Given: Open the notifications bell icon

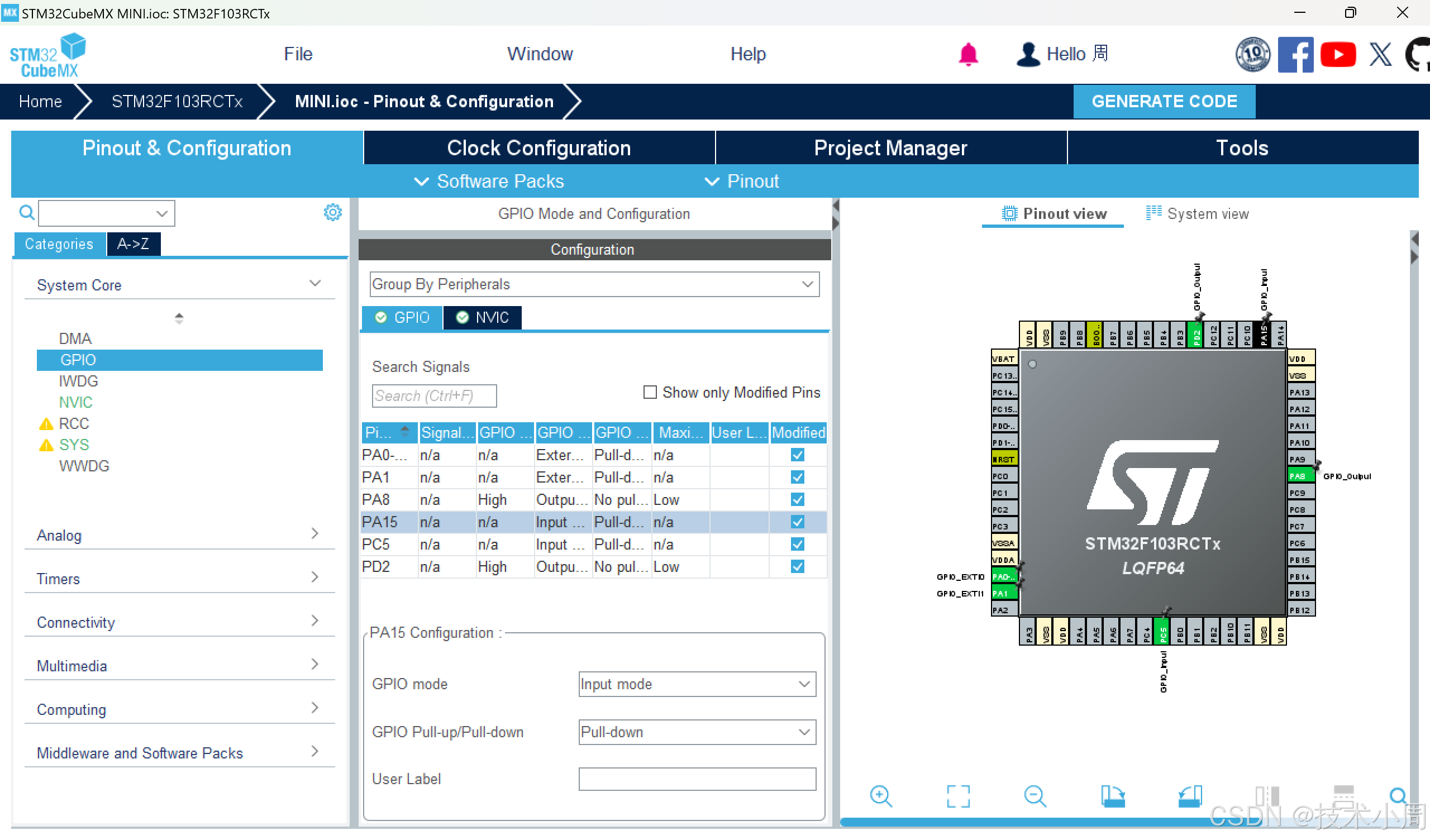Looking at the screenshot, I should 968,55.
